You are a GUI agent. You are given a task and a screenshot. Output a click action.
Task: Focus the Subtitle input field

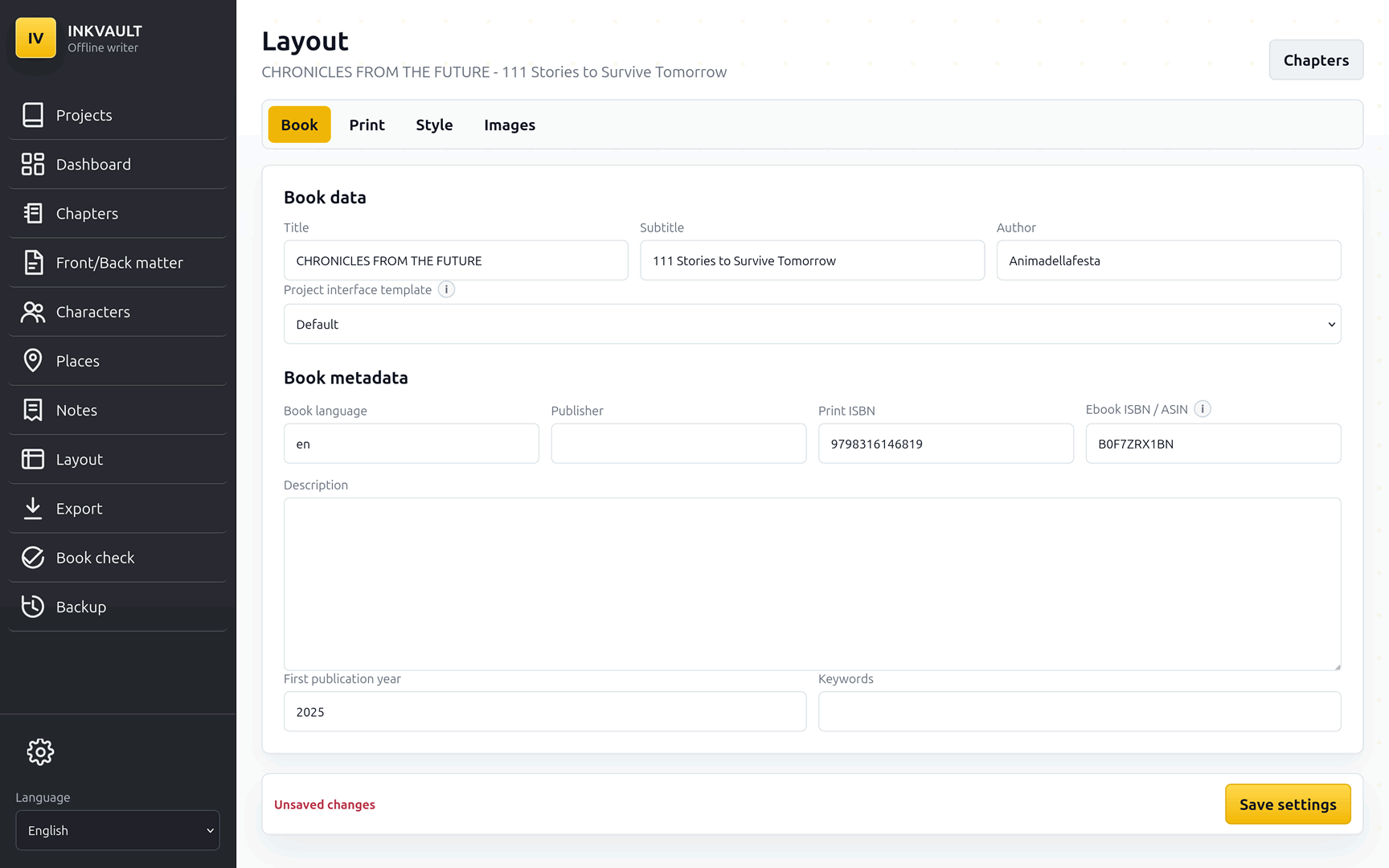click(812, 260)
